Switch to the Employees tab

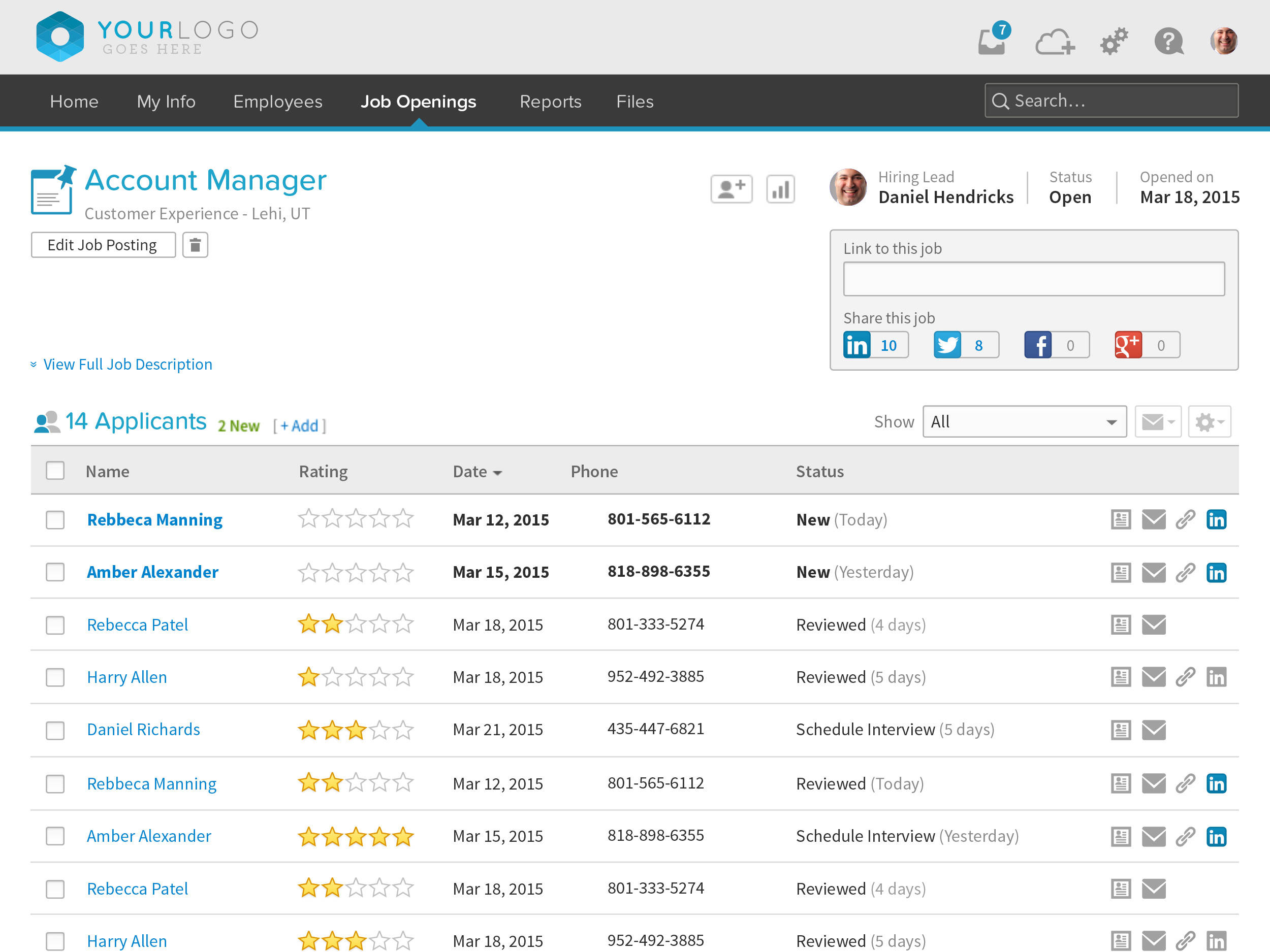click(277, 101)
